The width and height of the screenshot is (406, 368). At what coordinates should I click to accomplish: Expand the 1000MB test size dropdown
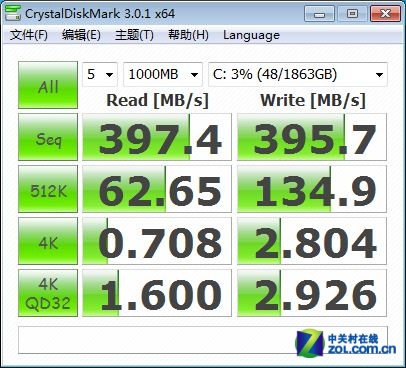163,74
